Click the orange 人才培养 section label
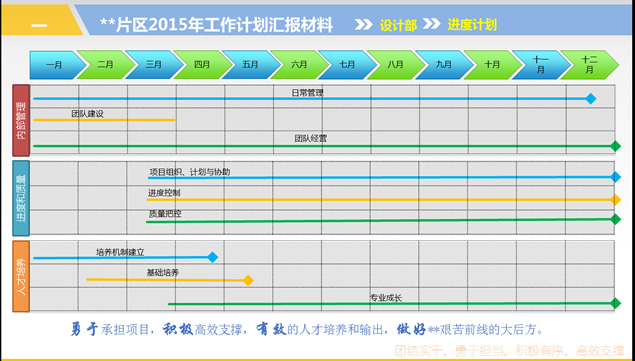The height and width of the screenshot is (361, 635). click(x=21, y=276)
